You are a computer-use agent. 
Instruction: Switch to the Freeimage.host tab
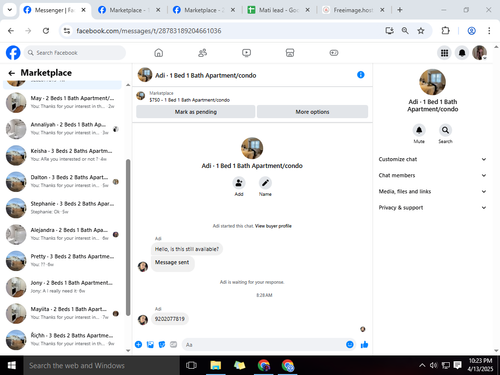[x=353, y=10]
